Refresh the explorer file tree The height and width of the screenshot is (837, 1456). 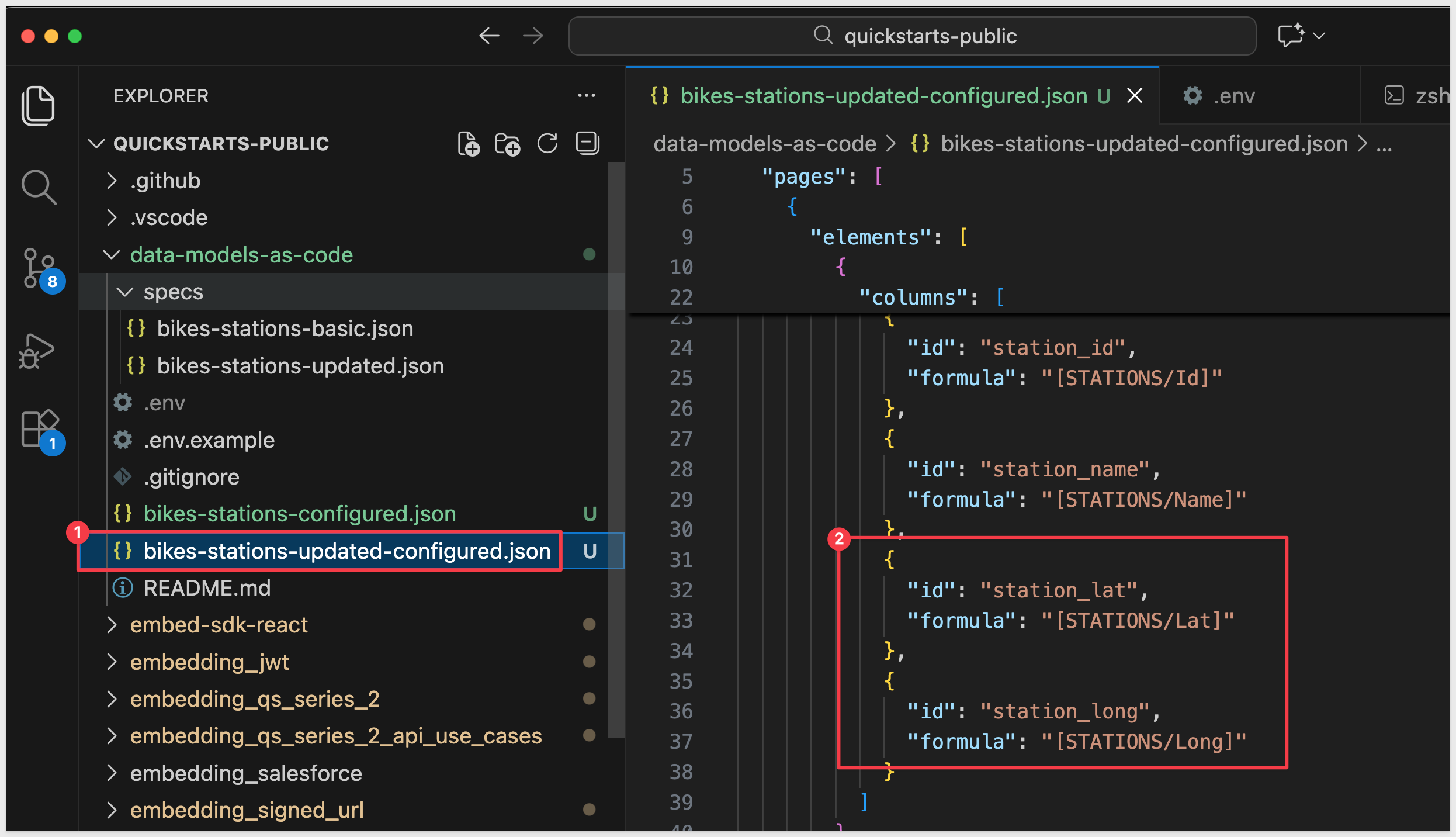tap(547, 144)
